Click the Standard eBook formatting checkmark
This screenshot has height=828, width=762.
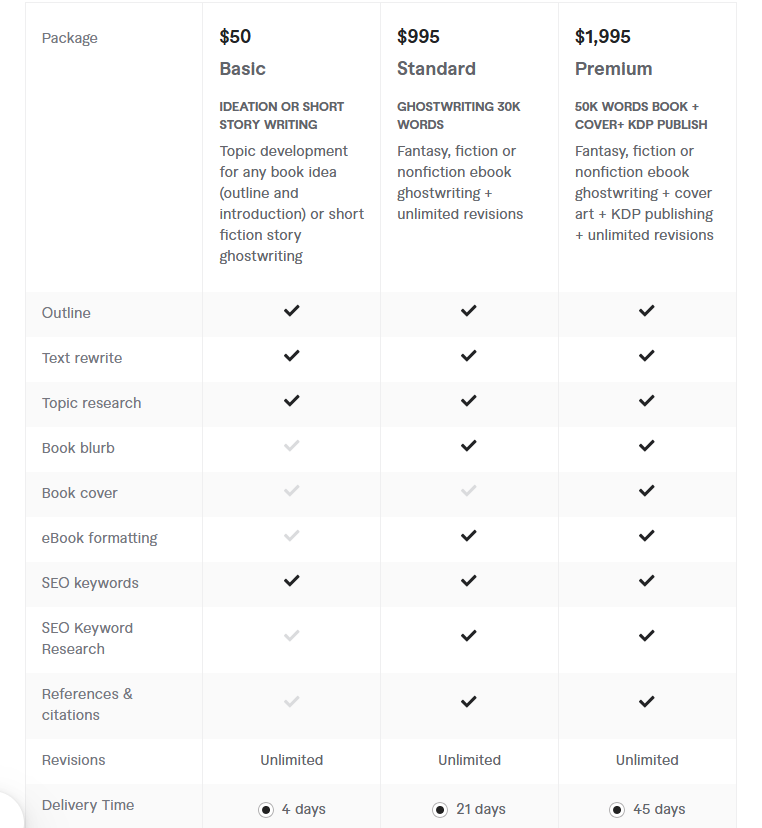(468, 535)
